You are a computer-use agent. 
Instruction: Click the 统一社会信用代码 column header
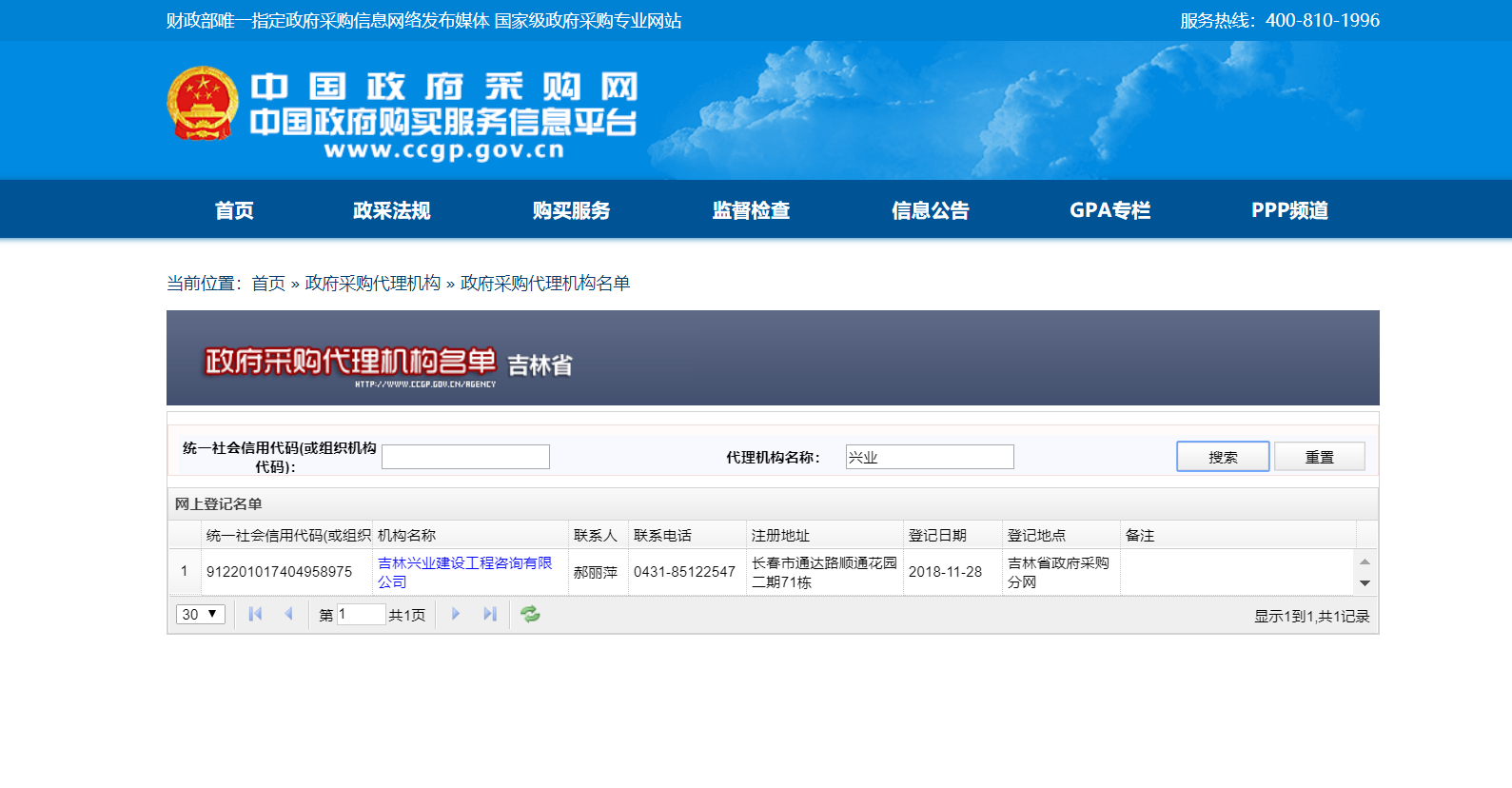tap(286, 535)
